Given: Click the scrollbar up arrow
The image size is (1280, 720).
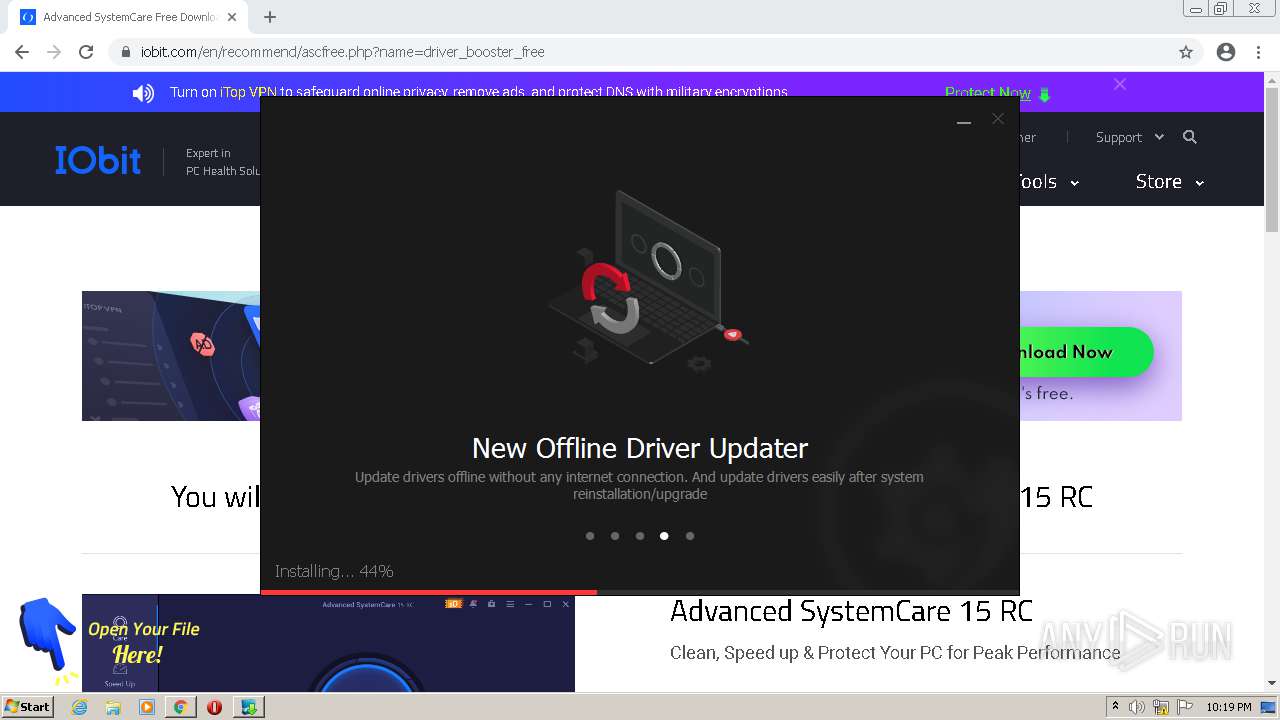Looking at the screenshot, I should [1272, 79].
